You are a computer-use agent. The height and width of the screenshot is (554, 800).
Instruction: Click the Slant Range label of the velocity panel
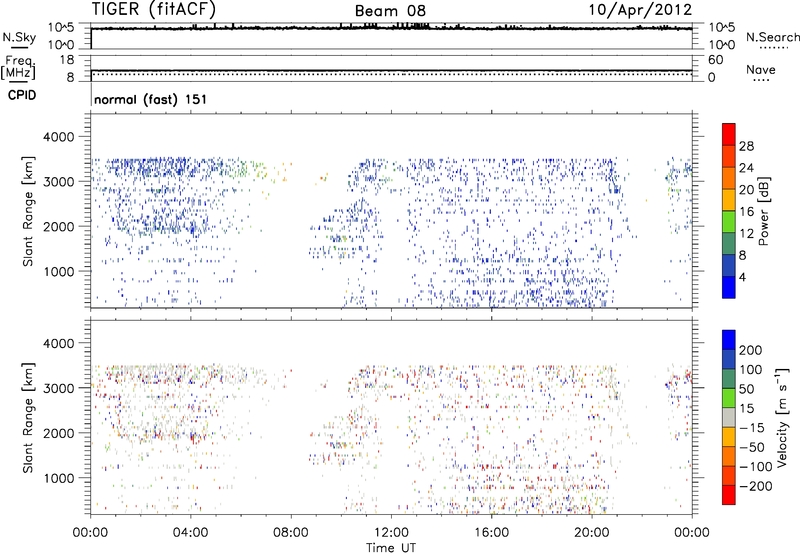29,418
